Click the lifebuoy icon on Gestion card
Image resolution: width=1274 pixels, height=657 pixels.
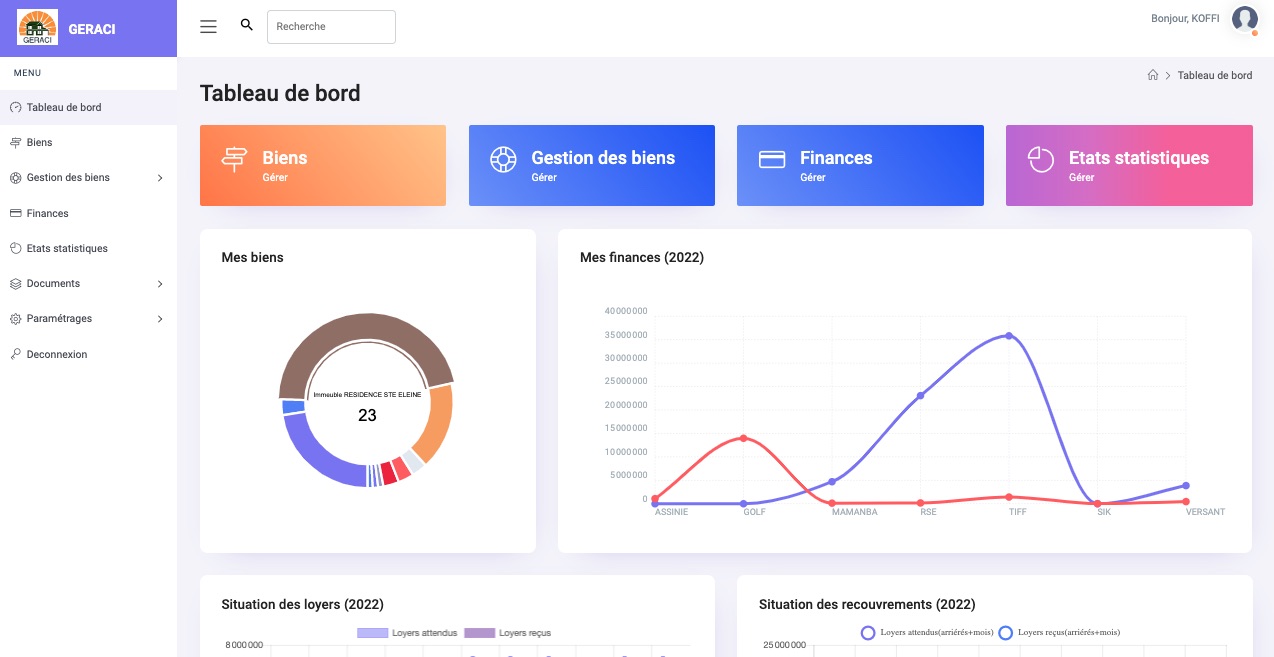point(502,159)
